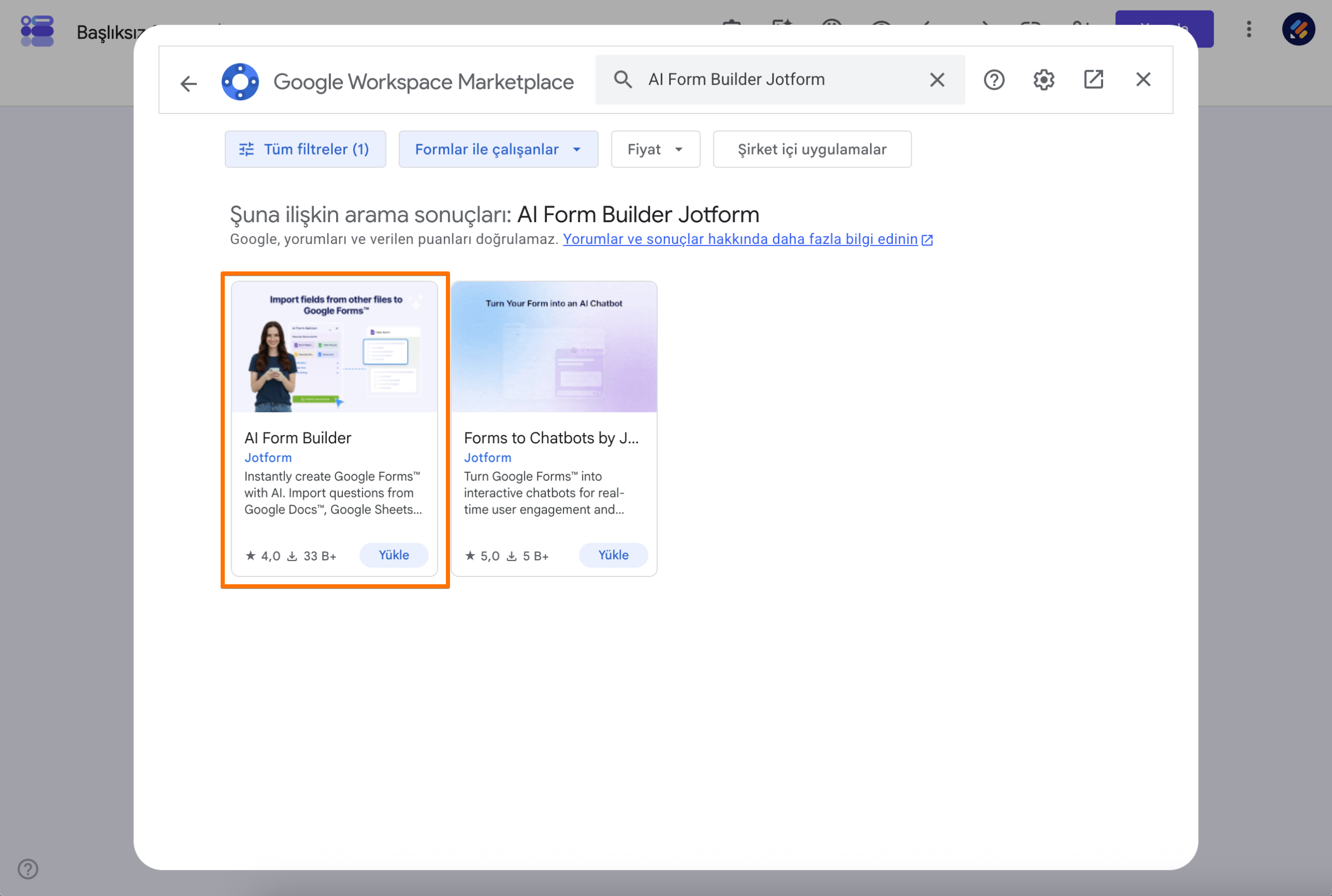Click the 5 B+ download count

(528, 556)
